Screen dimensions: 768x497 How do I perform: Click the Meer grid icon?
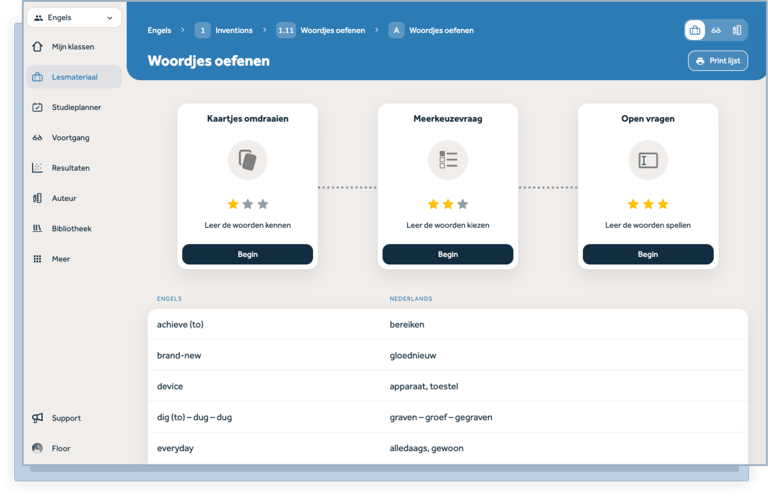pos(38,259)
